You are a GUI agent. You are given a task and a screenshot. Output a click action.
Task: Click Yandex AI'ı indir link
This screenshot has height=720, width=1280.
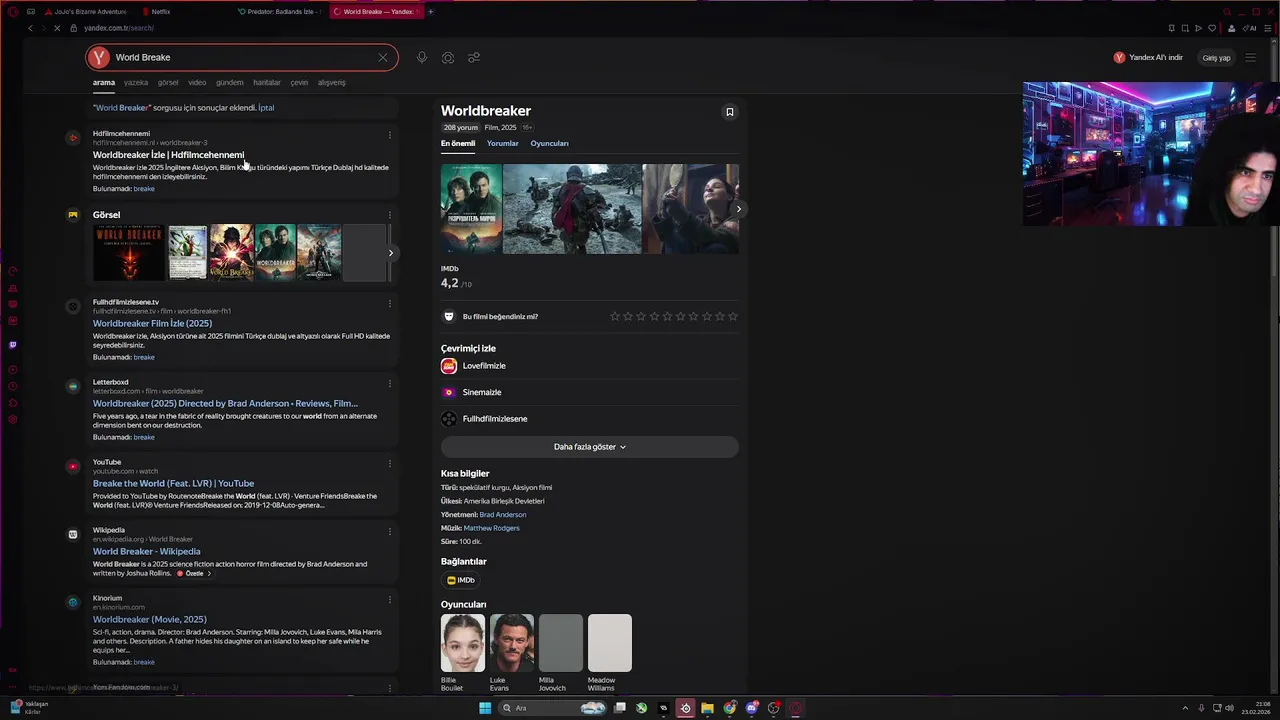[1148, 58]
